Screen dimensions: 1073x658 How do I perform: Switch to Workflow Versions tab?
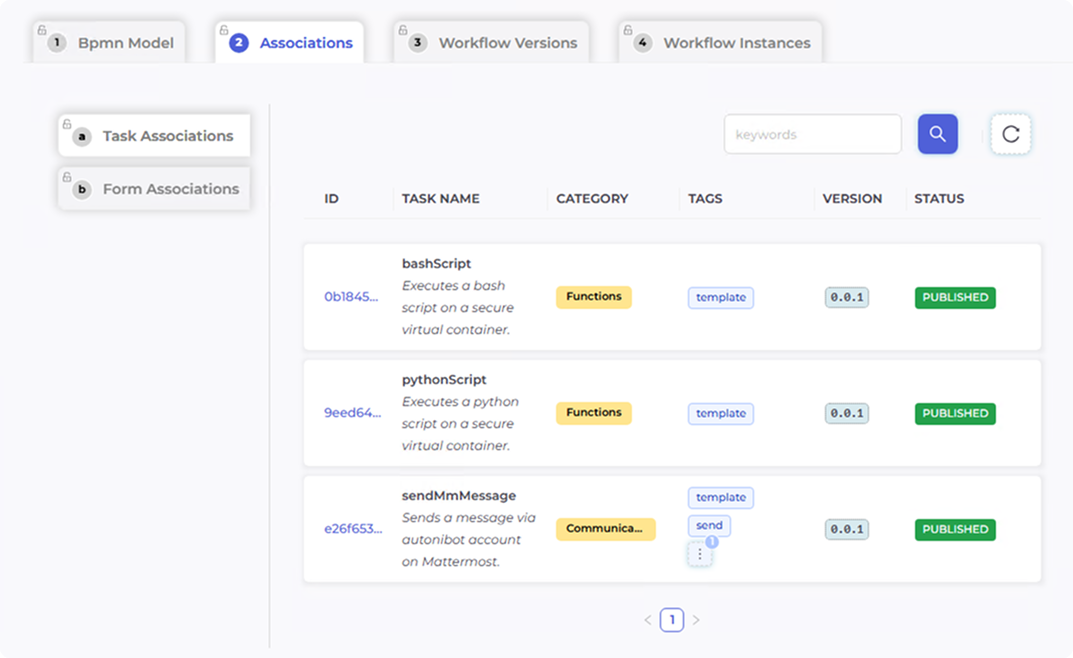pyautogui.click(x=492, y=43)
